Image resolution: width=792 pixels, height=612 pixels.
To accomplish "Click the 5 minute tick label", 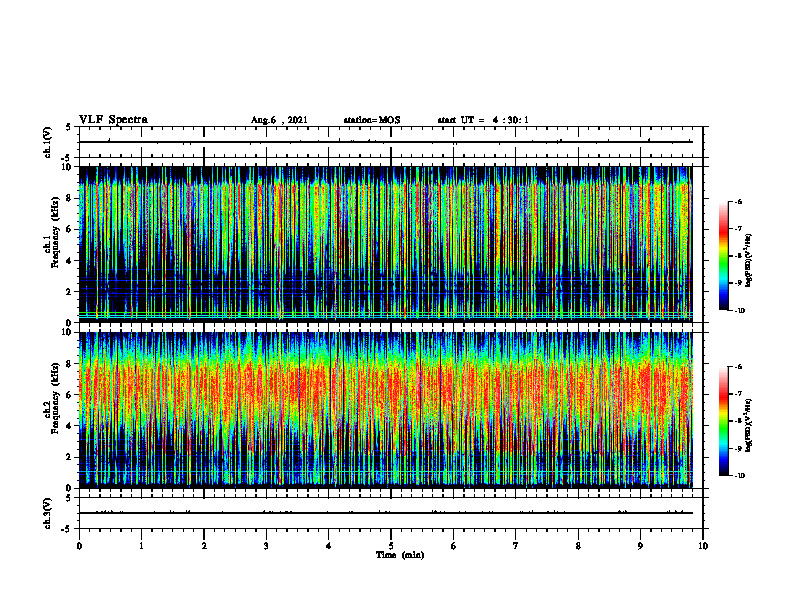I will coord(391,546).
